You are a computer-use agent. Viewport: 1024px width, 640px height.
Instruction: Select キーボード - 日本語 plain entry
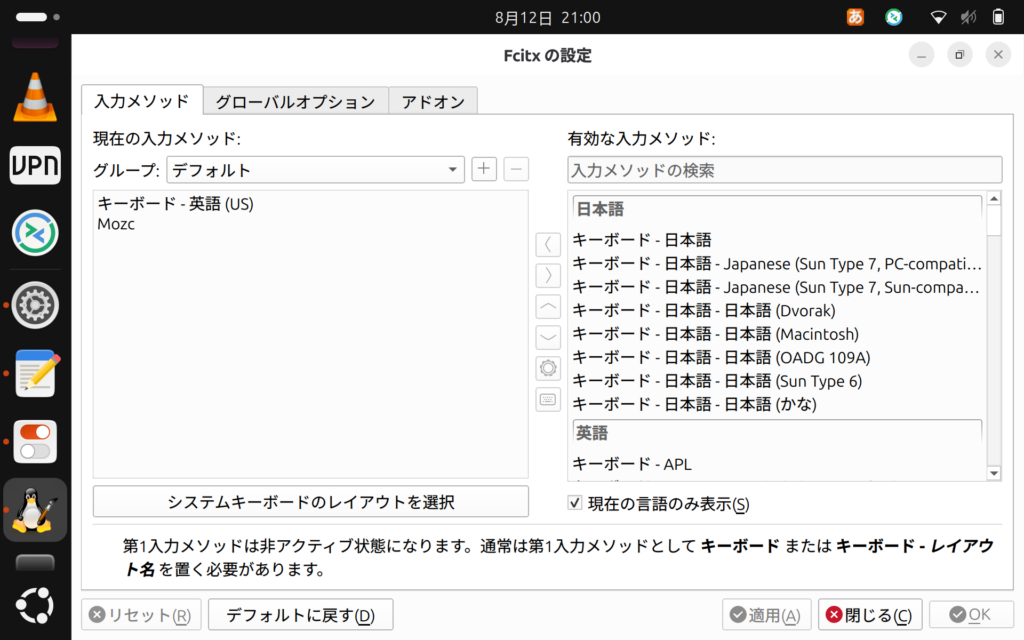coord(776,240)
